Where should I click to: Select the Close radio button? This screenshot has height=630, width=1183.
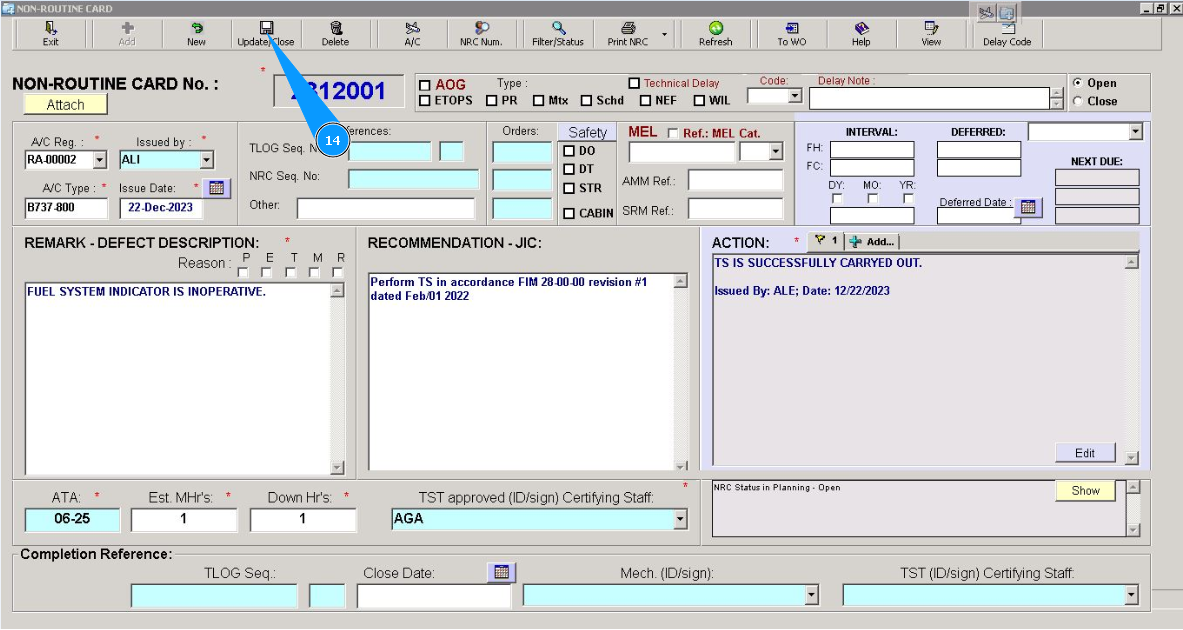(x=1077, y=101)
